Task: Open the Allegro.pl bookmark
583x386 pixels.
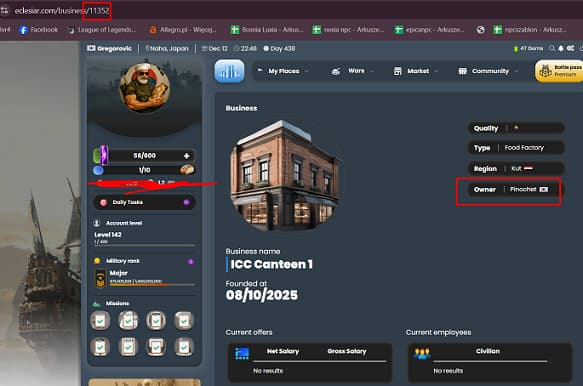Action: click(x=182, y=30)
